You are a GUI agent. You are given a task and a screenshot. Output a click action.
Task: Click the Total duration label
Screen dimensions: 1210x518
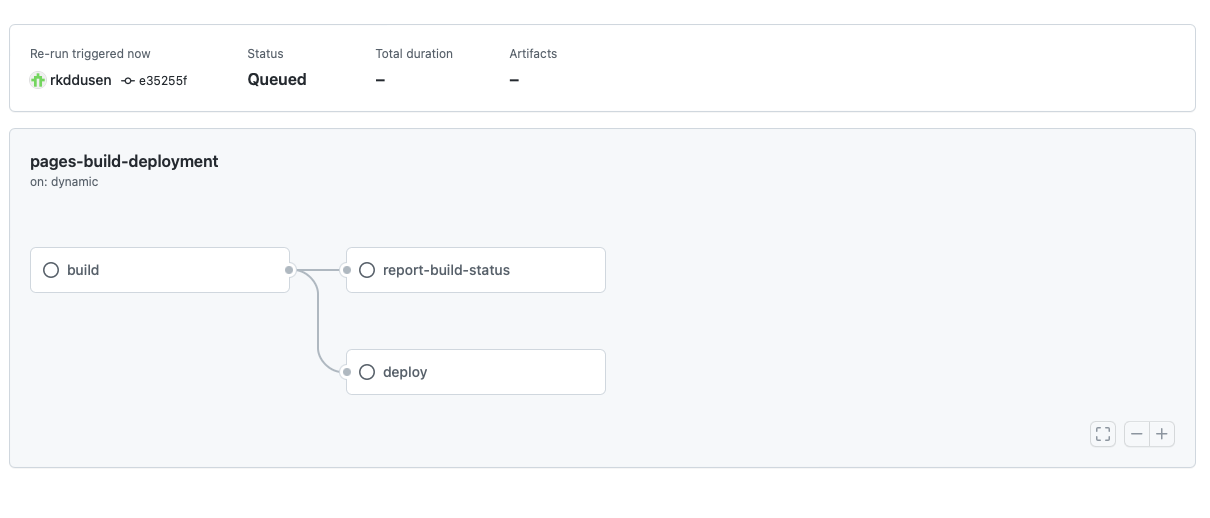pyautogui.click(x=414, y=54)
